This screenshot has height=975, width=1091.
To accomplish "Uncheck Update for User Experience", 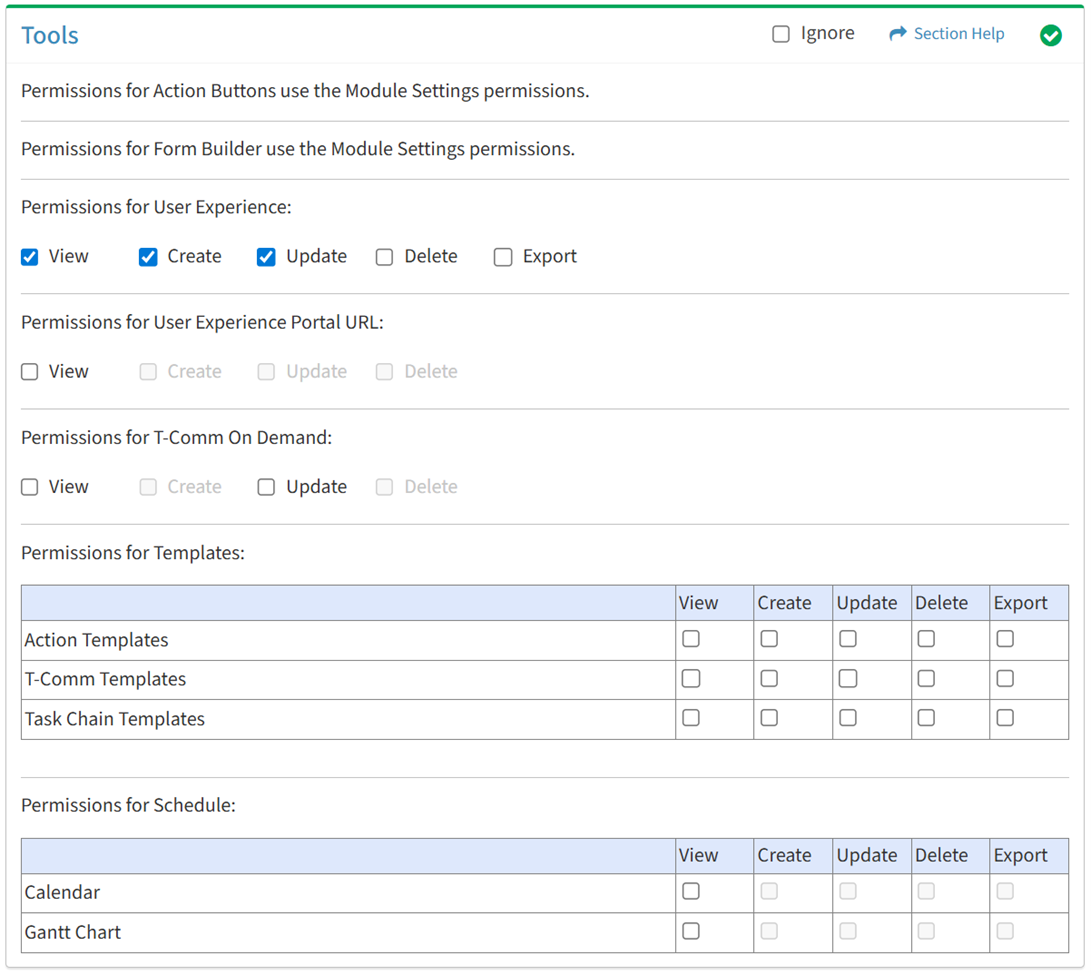I will click(x=266, y=257).
